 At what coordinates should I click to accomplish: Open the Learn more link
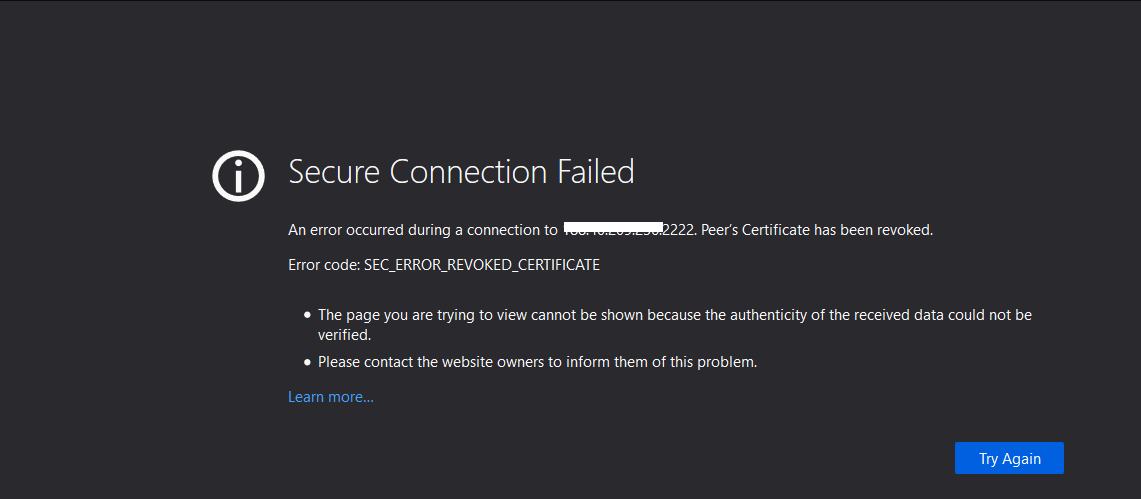[331, 397]
